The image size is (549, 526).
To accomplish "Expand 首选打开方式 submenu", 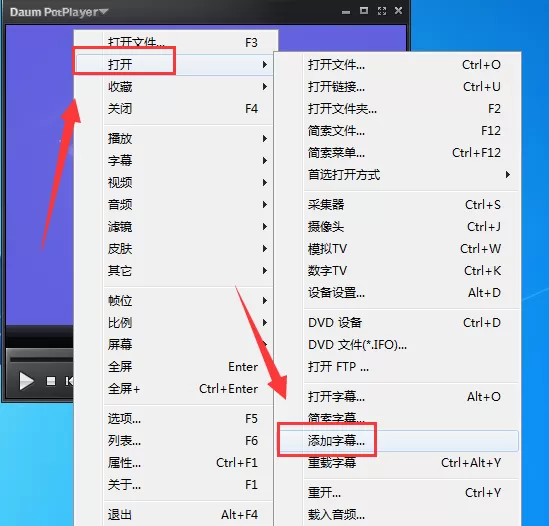I will coord(397,175).
